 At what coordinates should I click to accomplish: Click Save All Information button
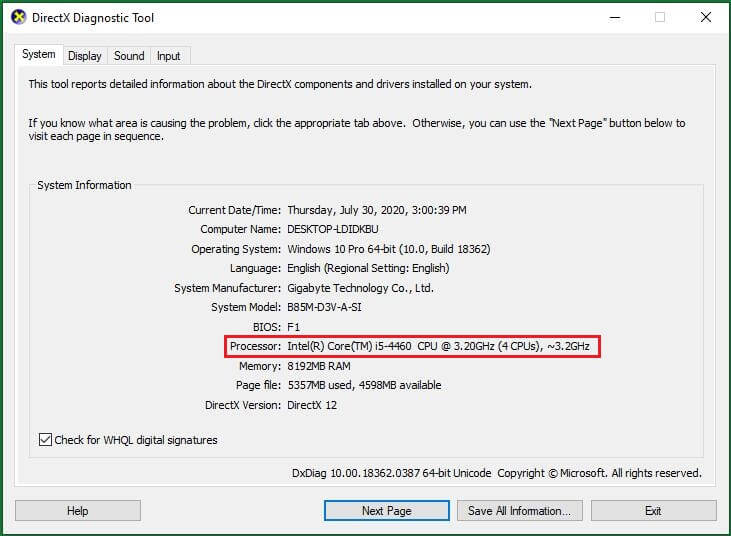(x=520, y=511)
